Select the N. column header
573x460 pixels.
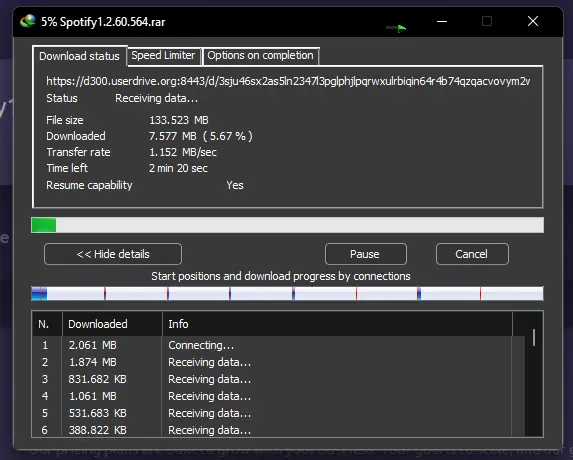47,324
